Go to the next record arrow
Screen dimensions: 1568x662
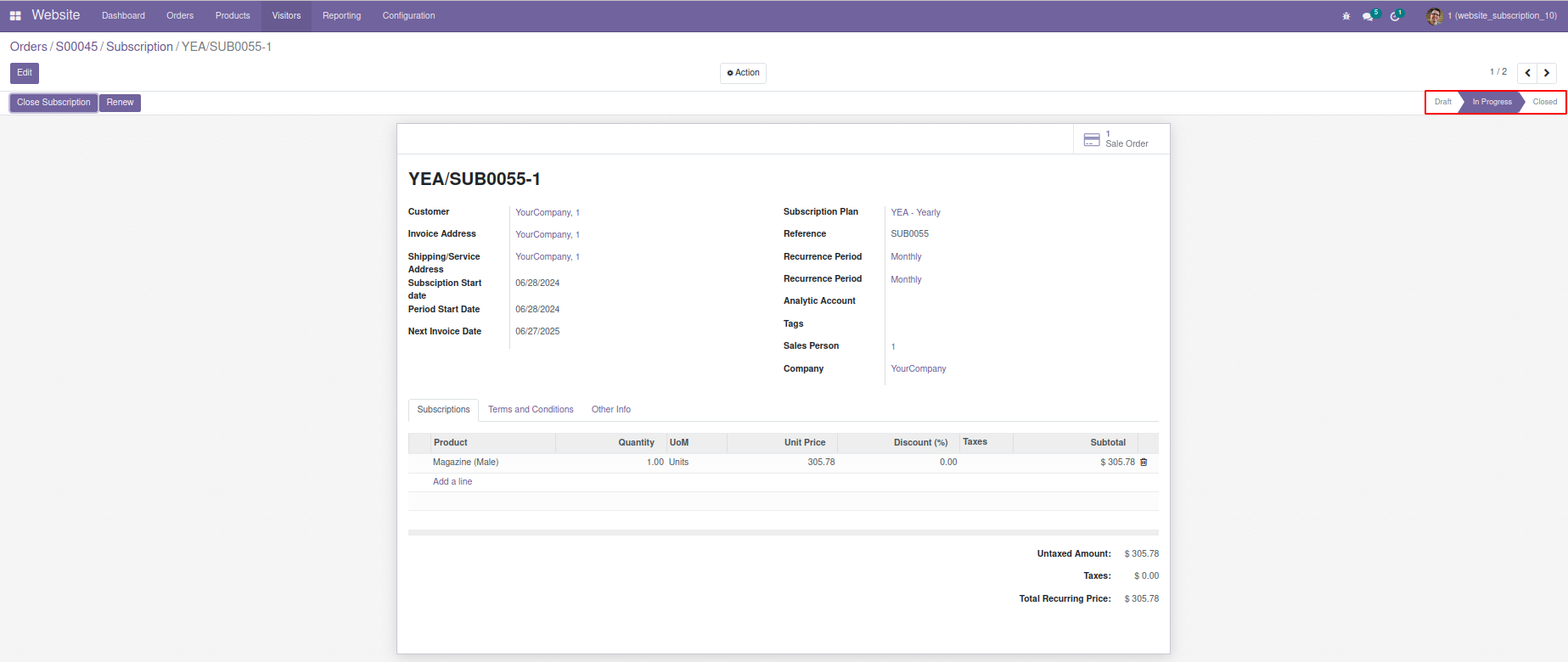pos(1547,73)
